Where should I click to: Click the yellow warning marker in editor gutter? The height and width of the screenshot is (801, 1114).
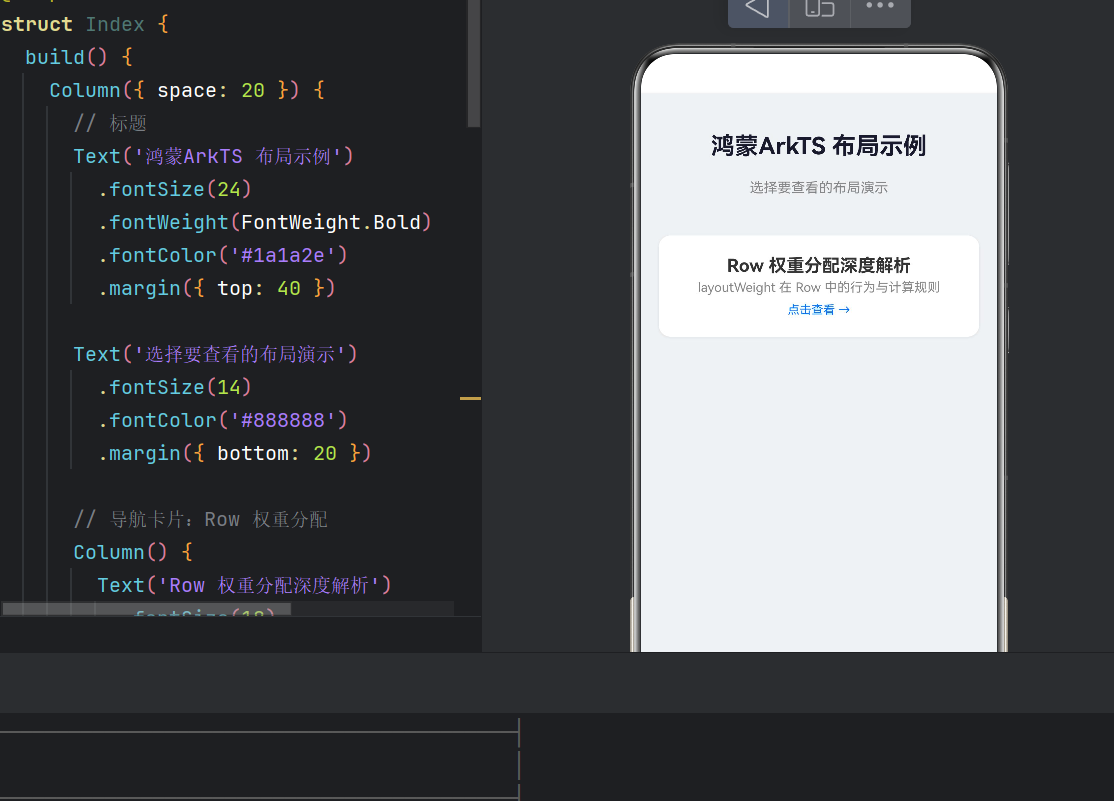470,399
